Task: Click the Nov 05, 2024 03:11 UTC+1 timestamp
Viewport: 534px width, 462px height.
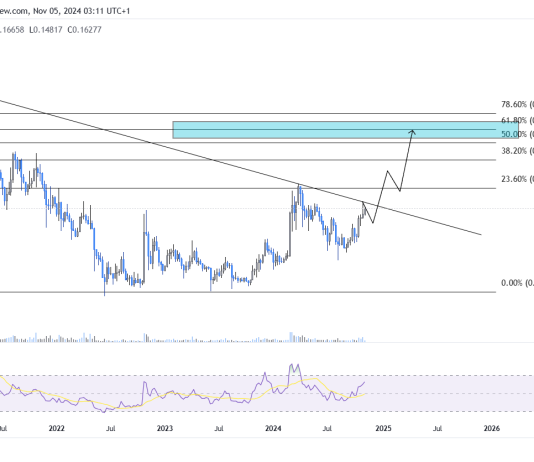Action: point(82,11)
